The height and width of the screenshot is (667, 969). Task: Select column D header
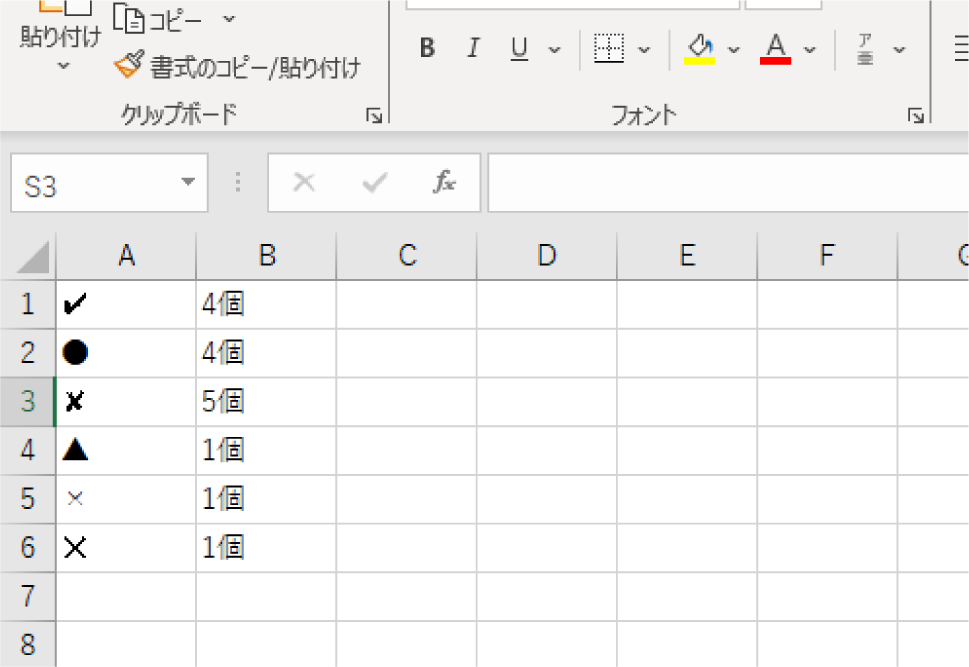[547, 256]
